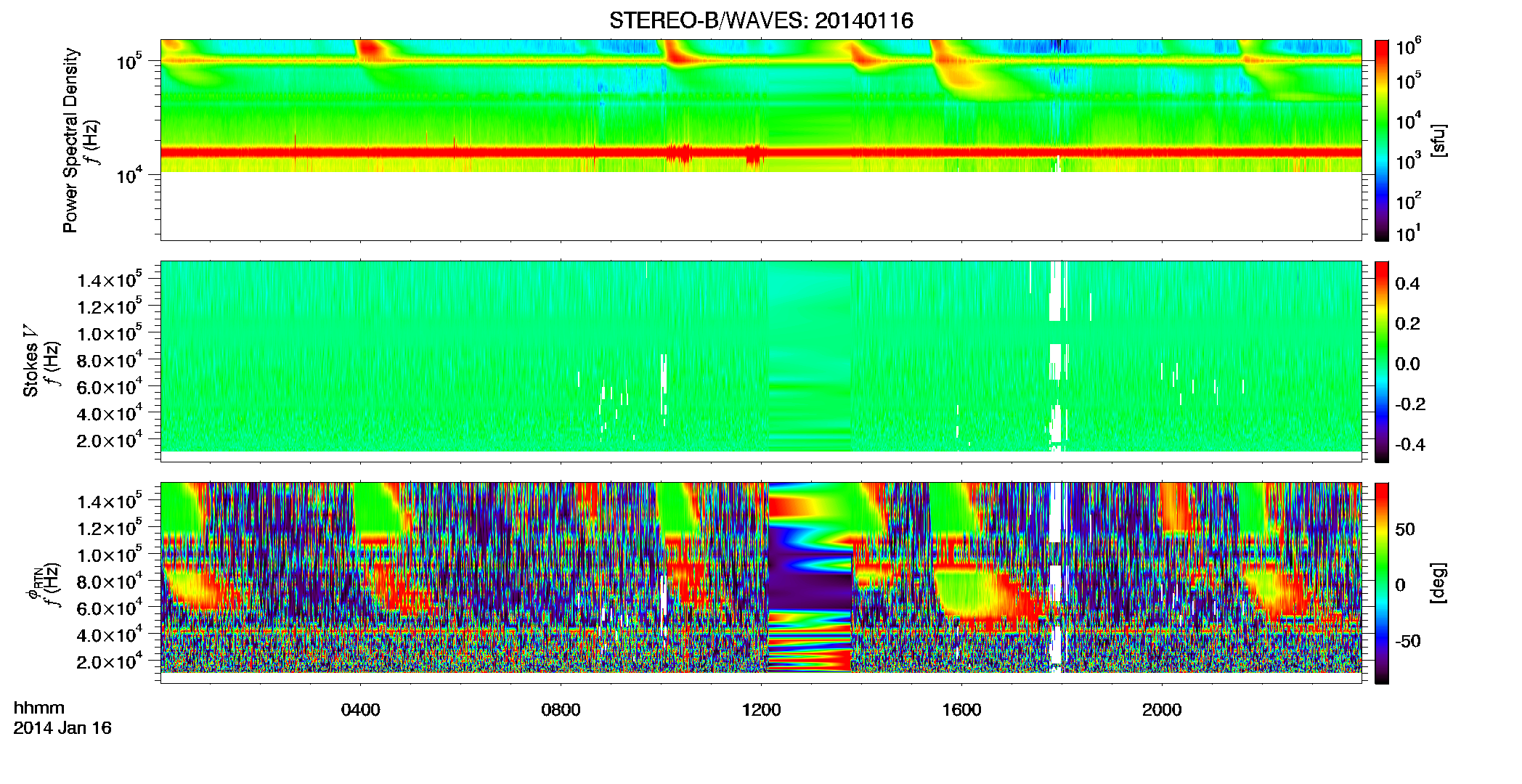1522x784 pixels.
Task: Click inside the Stokes V spectrogram panel
Action: coord(761,362)
